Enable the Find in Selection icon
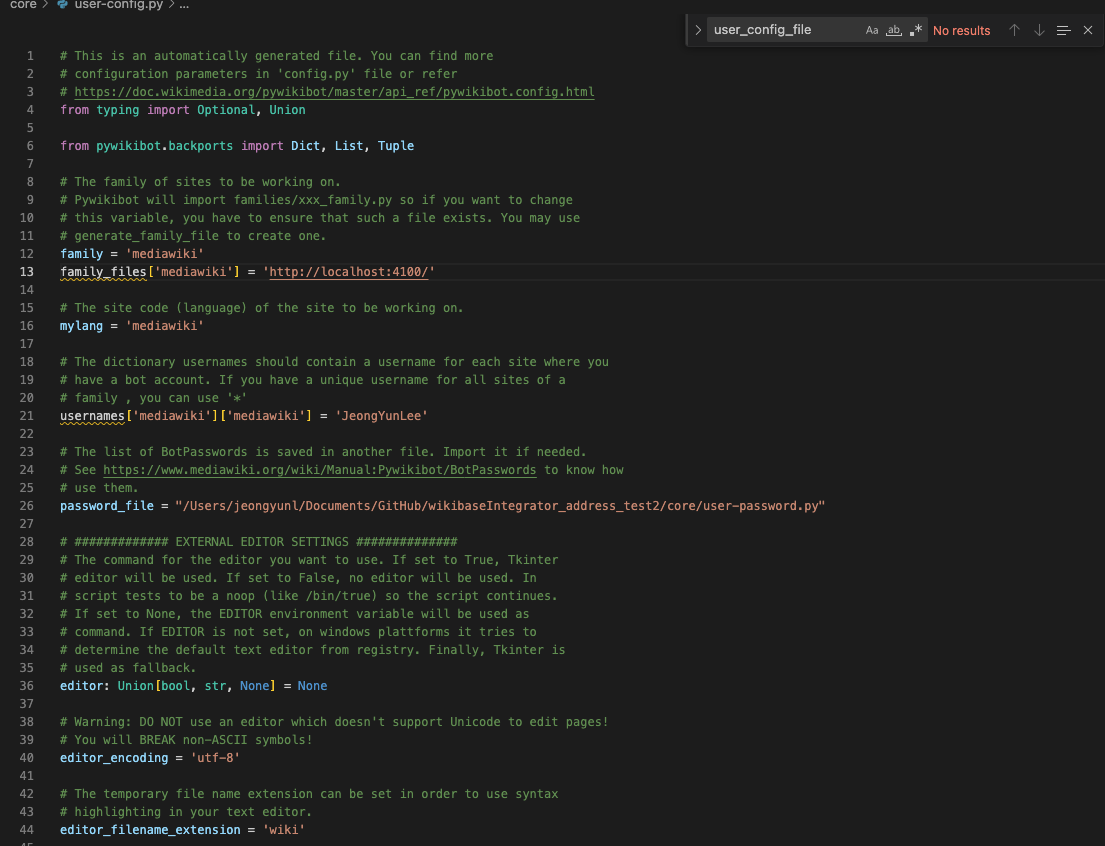1105x846 pixels. coord(1063,30)
